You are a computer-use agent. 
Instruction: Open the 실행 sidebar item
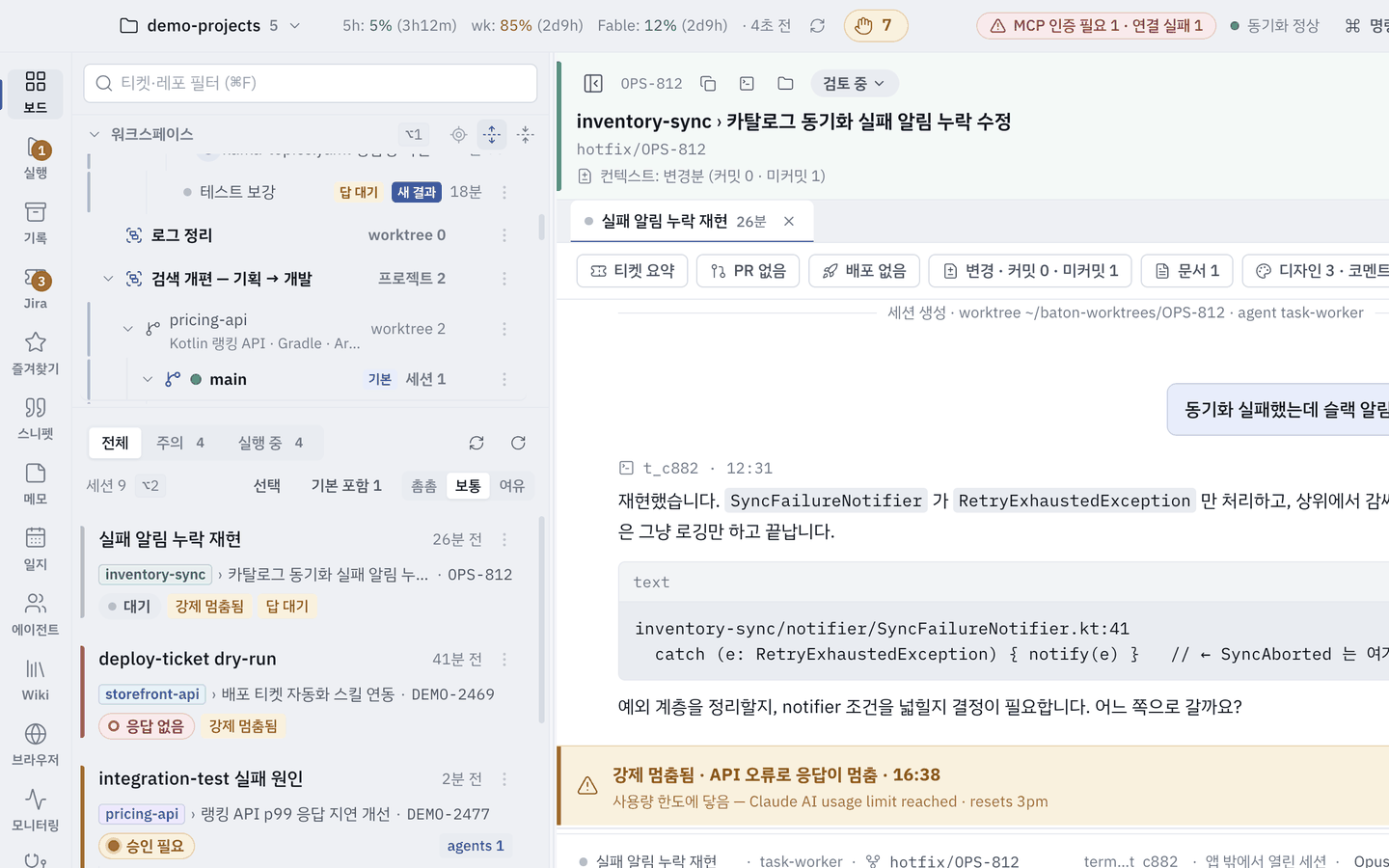click(35, 159)
